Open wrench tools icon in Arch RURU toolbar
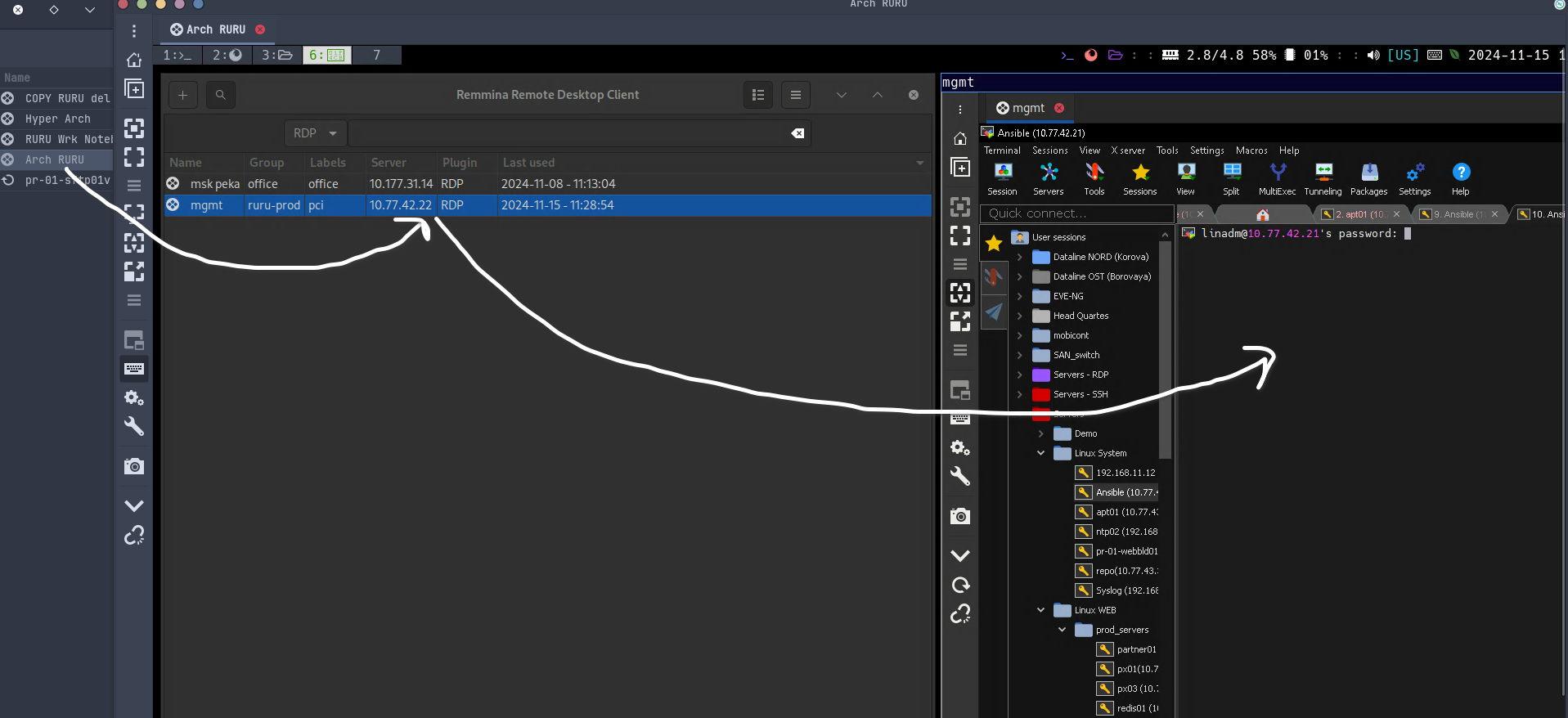 click(x=134, y=426)
